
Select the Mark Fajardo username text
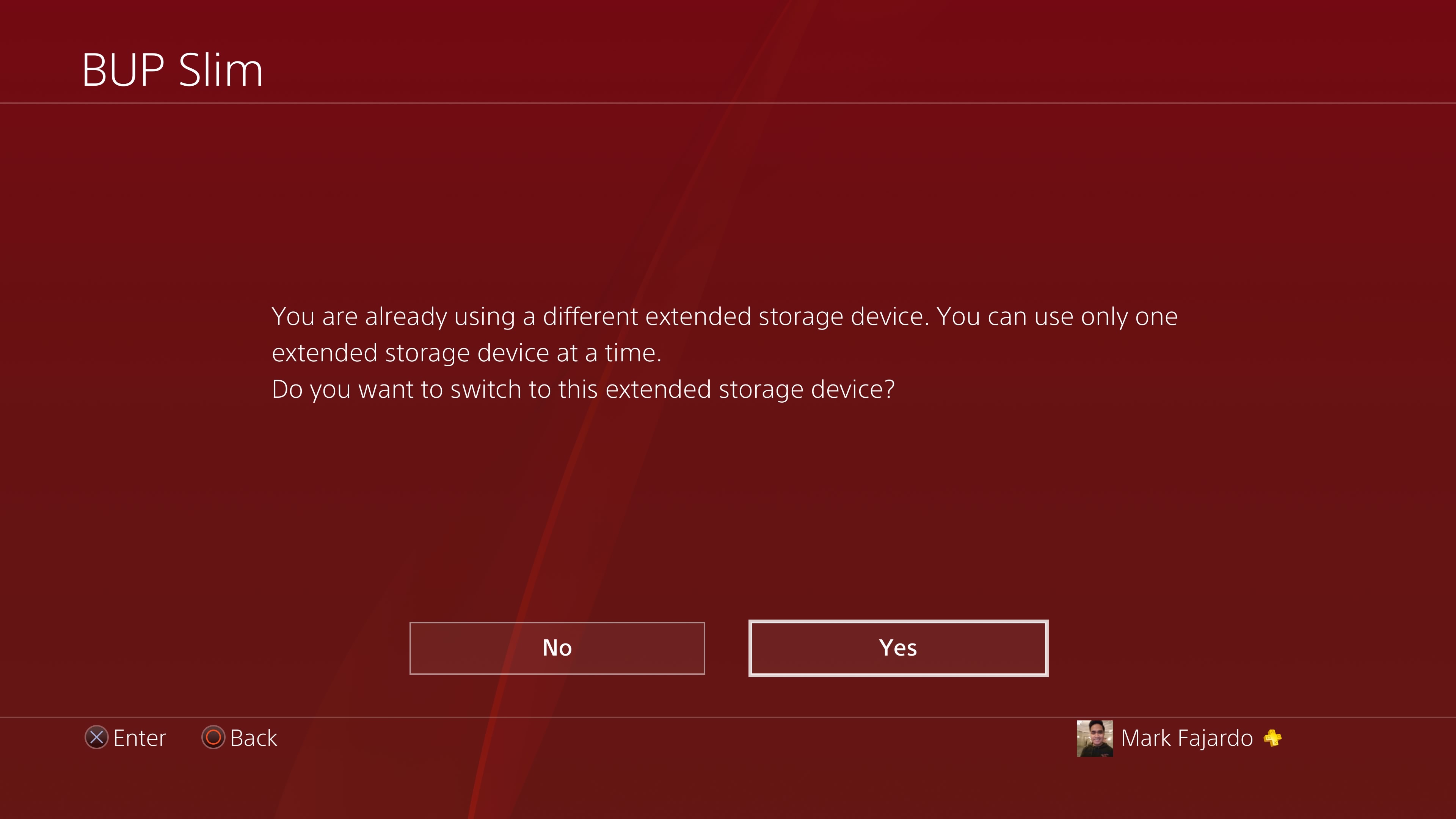1187,738
